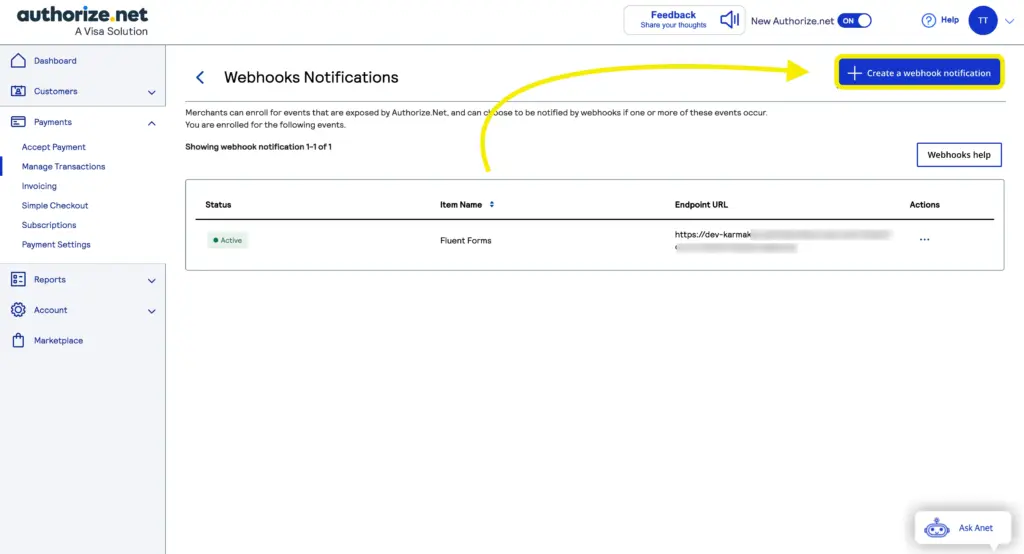Expand the Reports menu chevron

[x=152, y=280]
